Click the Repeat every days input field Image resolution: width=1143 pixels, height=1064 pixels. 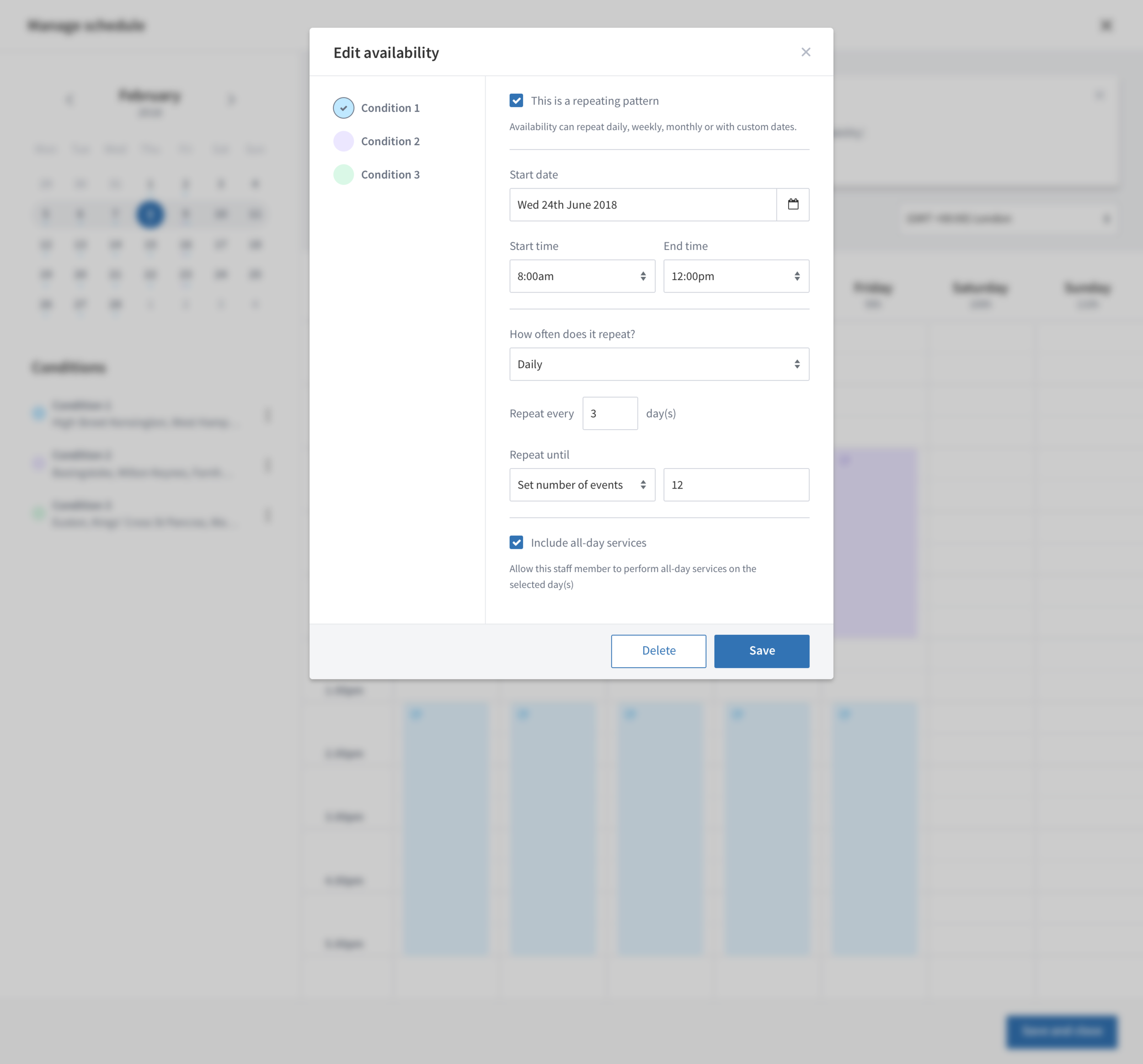click(x=609, y=413)
